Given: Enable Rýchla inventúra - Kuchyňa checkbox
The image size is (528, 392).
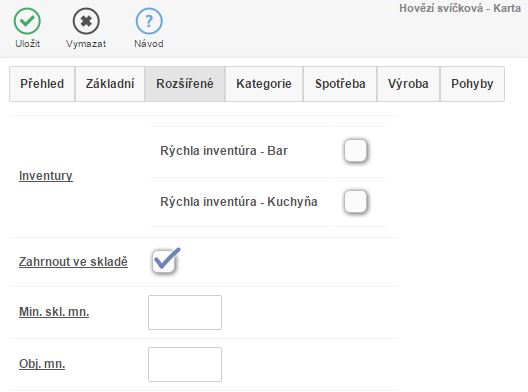Looking at the screenshot, I should [x=355, y=201].
